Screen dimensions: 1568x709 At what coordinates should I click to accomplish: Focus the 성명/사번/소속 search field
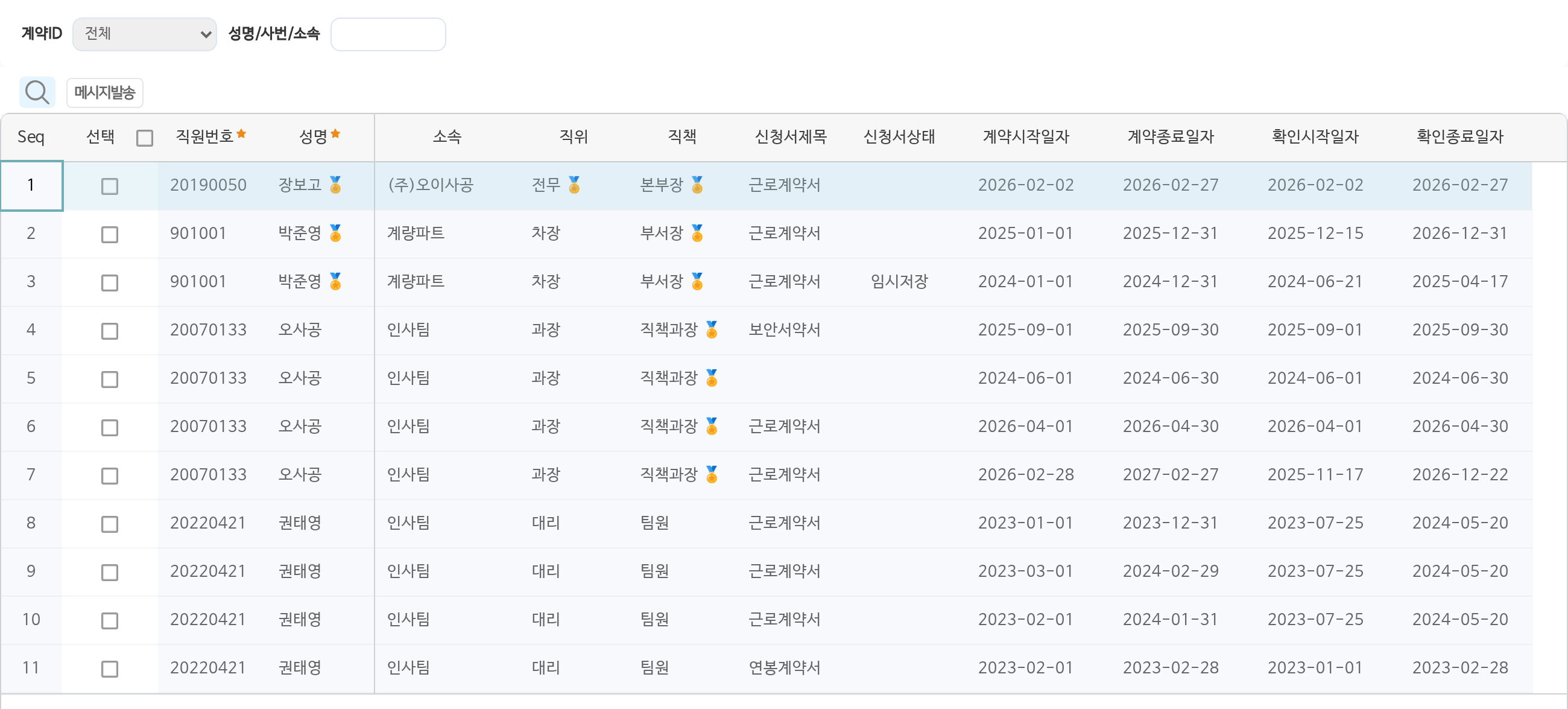pos(388,34)
